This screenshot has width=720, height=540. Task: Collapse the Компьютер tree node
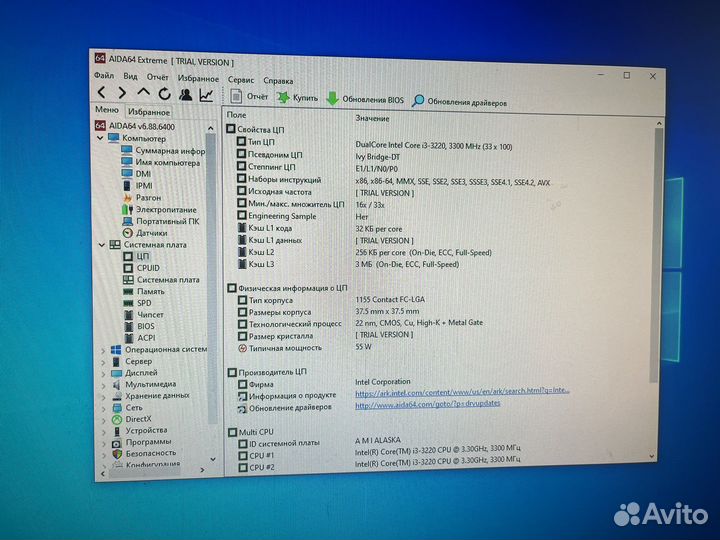point(100,138)
